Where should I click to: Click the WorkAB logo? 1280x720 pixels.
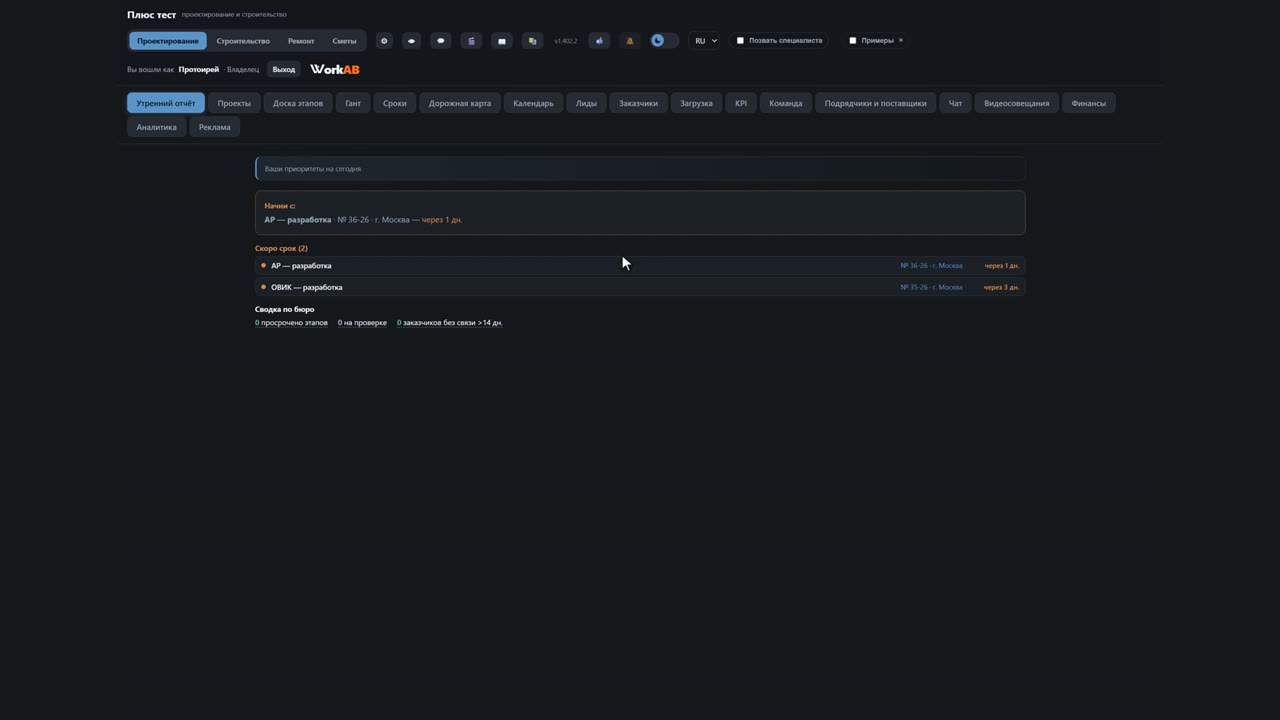click(335, 69)
